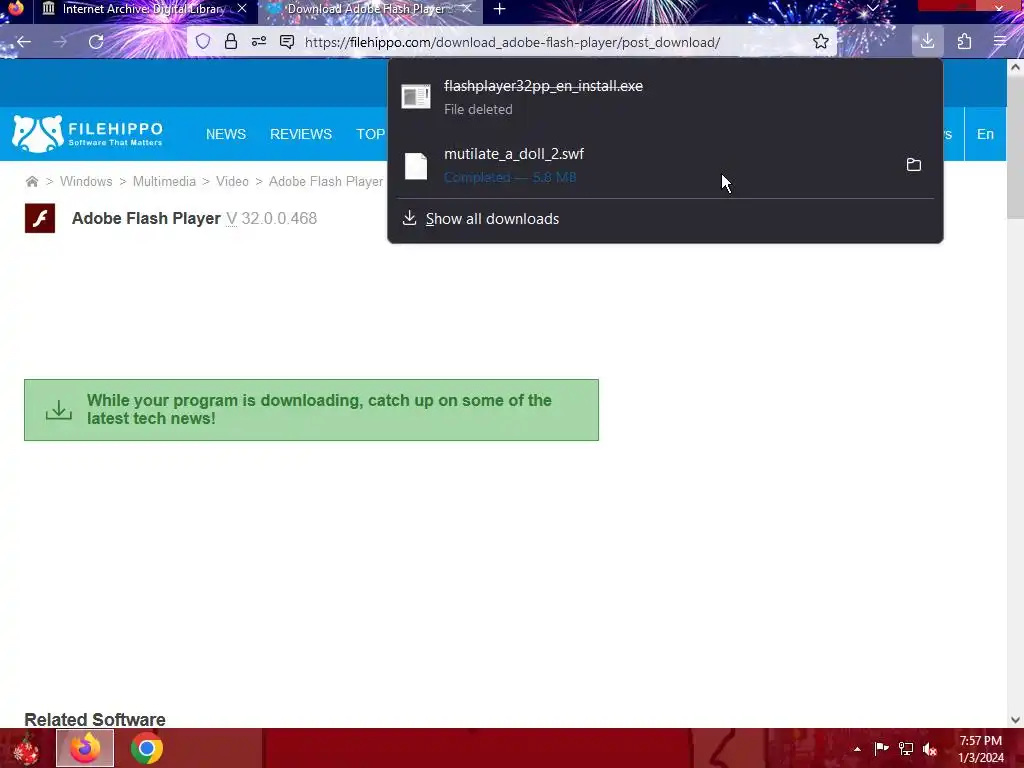Open NEWS in FileHippo navigation
Screen dimensions: 1024x768
click(226, 134)
